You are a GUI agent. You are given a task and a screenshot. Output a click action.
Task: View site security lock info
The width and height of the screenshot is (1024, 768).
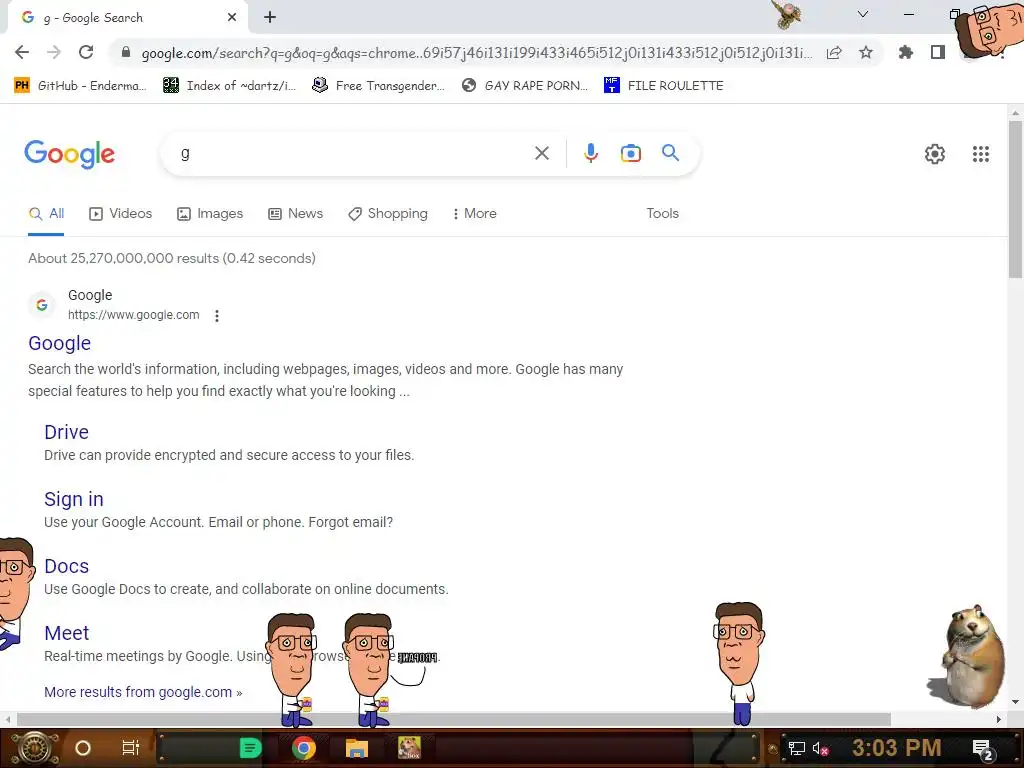coord(126,52)
